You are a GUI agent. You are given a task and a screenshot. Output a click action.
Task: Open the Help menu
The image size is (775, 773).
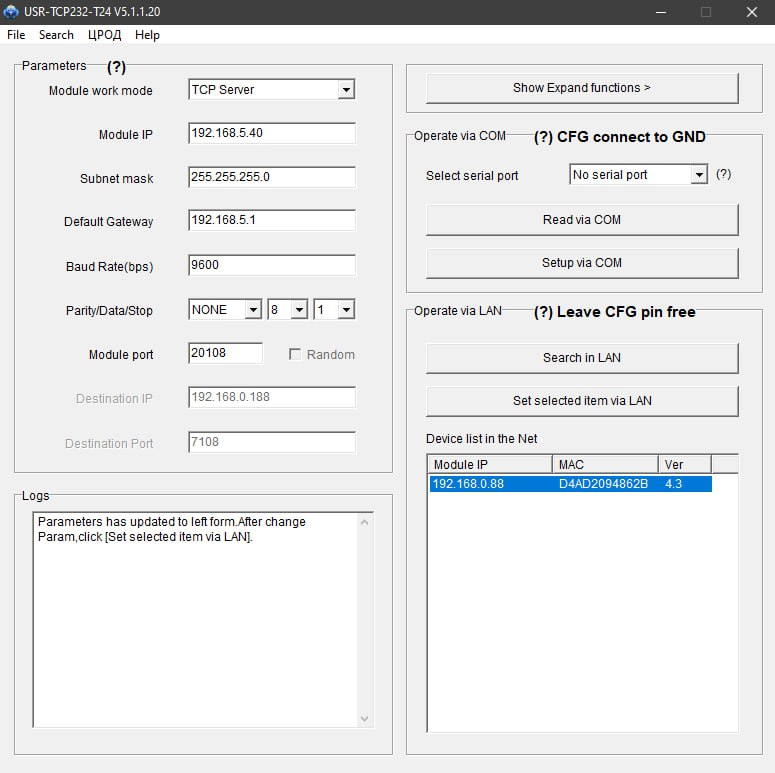click(147, 35)
